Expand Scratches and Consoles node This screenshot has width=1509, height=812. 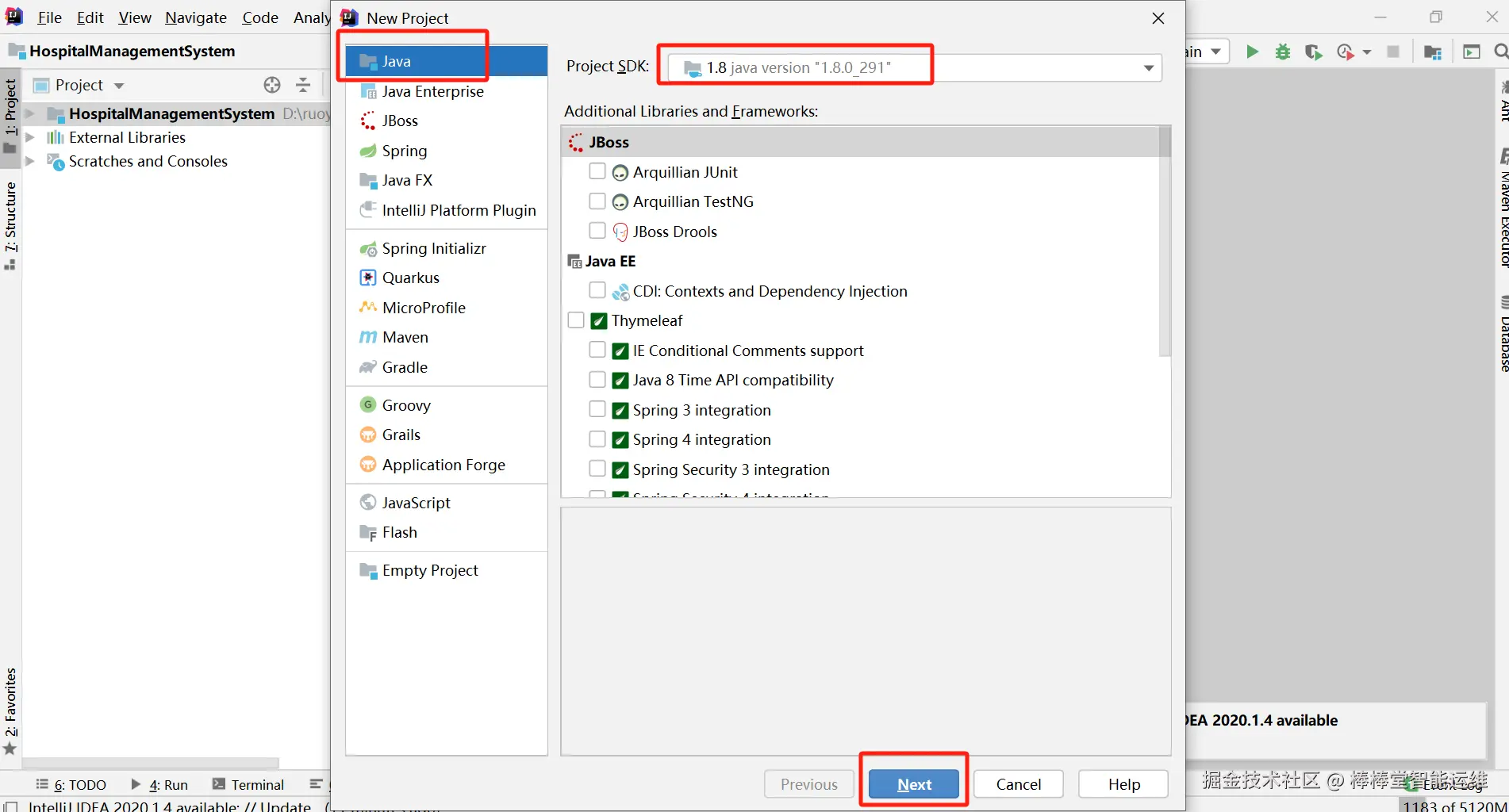(x=30, y=161)
